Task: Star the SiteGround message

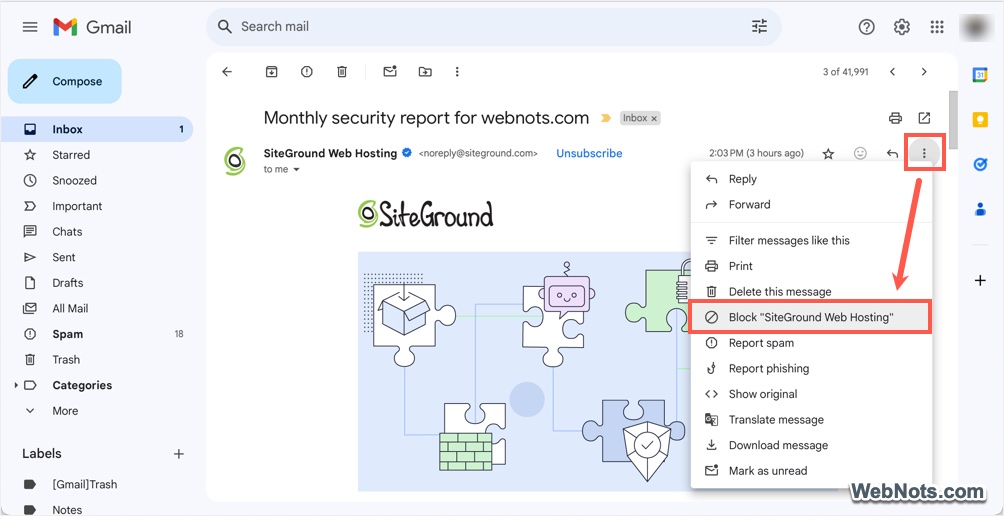Action: coord(828,154)
